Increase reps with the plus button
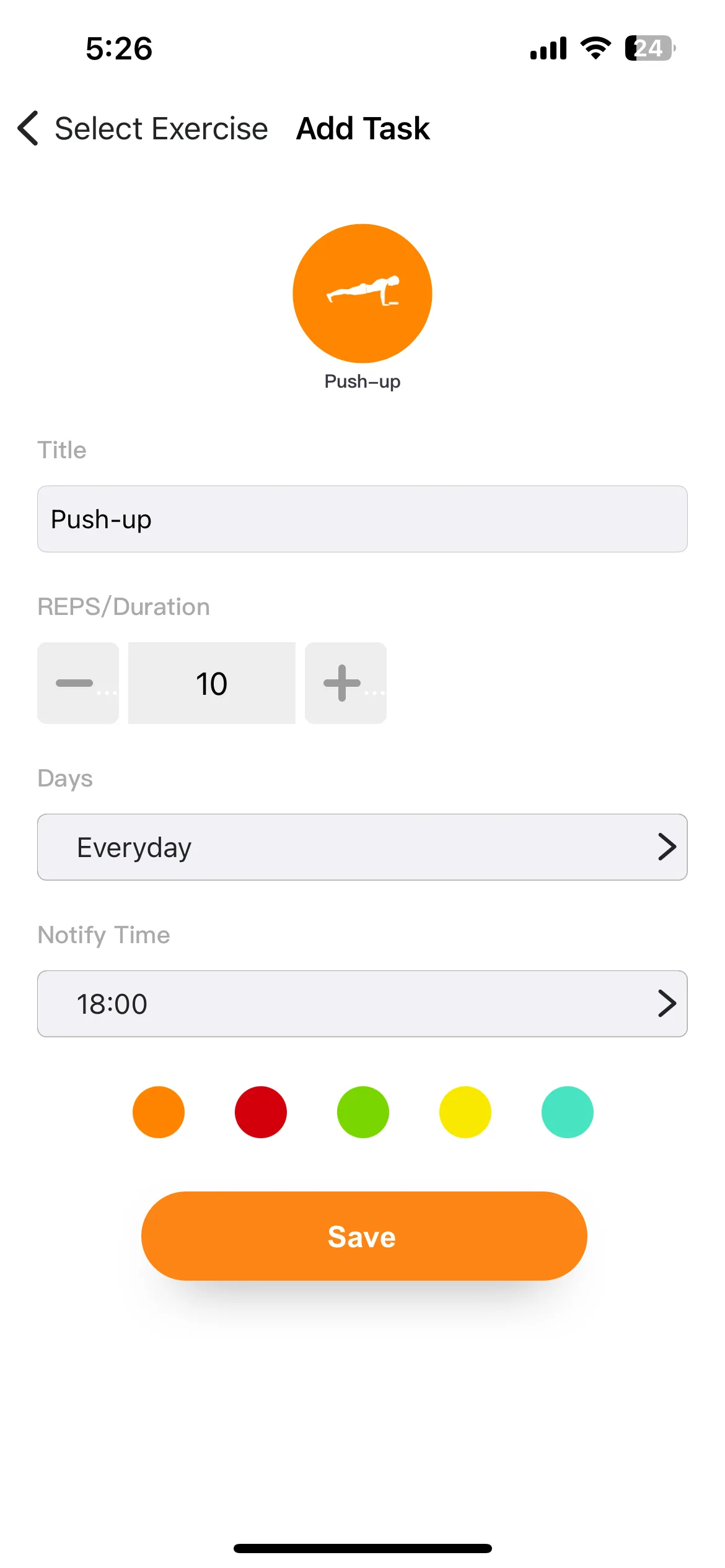The width and height of the screenshot is (725, 1568). click(x=346, y=683)
